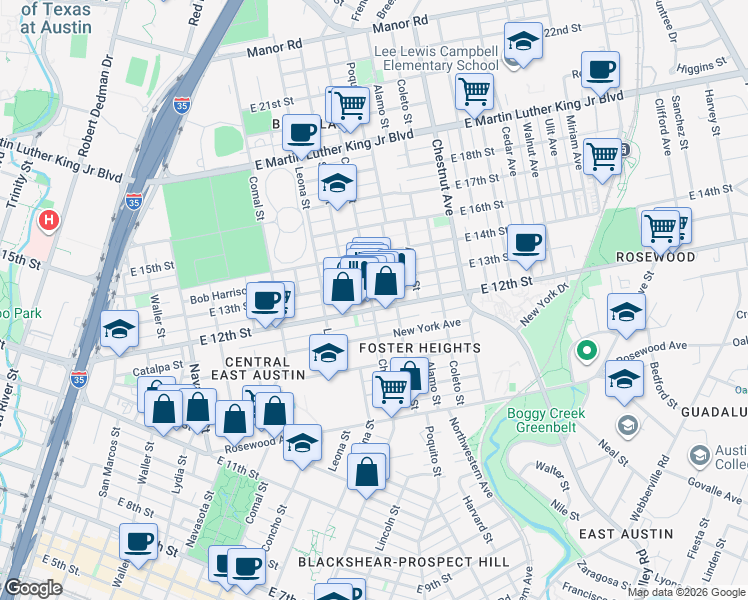Click the CENTRAL EAST AUSTIN neighborhood label
748x600 pixels.
(258, 369)
